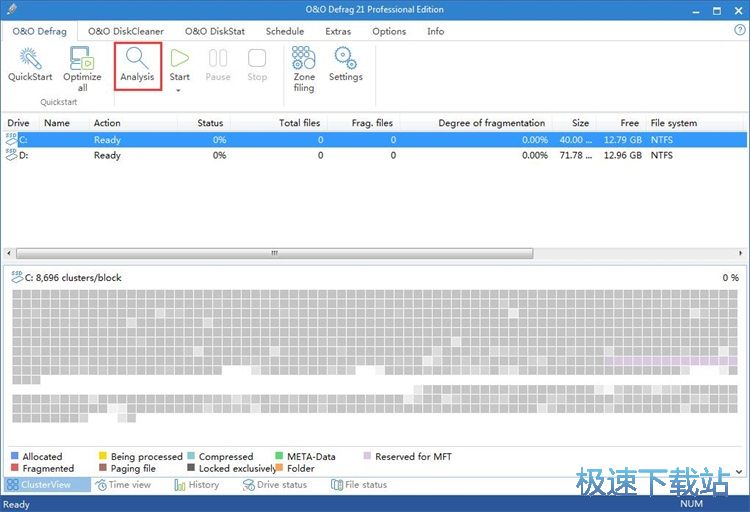
Task: Click the red Fragmented legend swatch
Action: point(14,467)
